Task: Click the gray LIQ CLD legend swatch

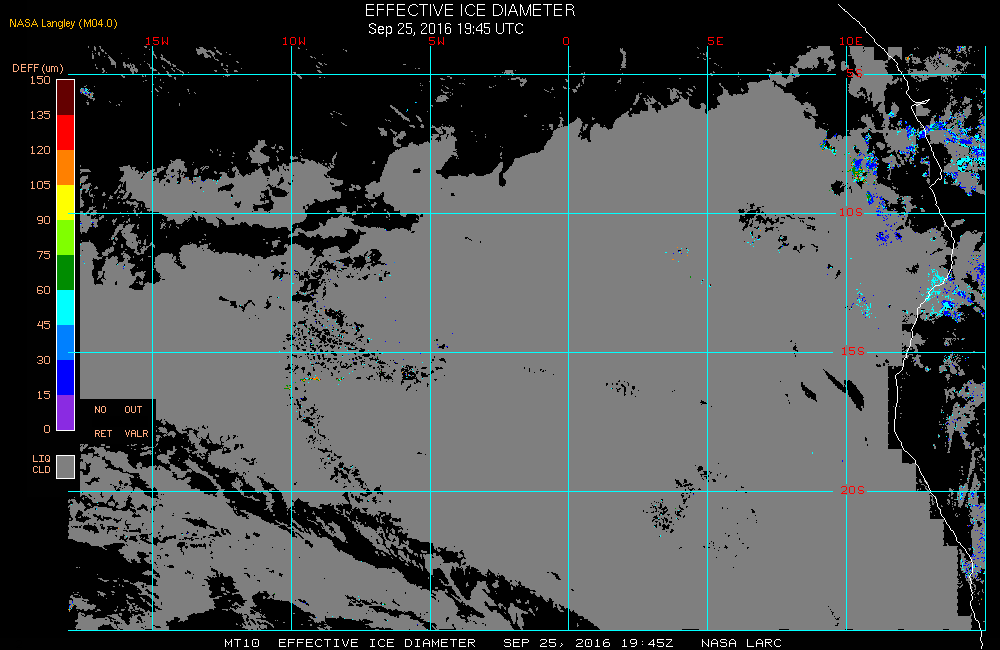Action: [x=66, y=466]
